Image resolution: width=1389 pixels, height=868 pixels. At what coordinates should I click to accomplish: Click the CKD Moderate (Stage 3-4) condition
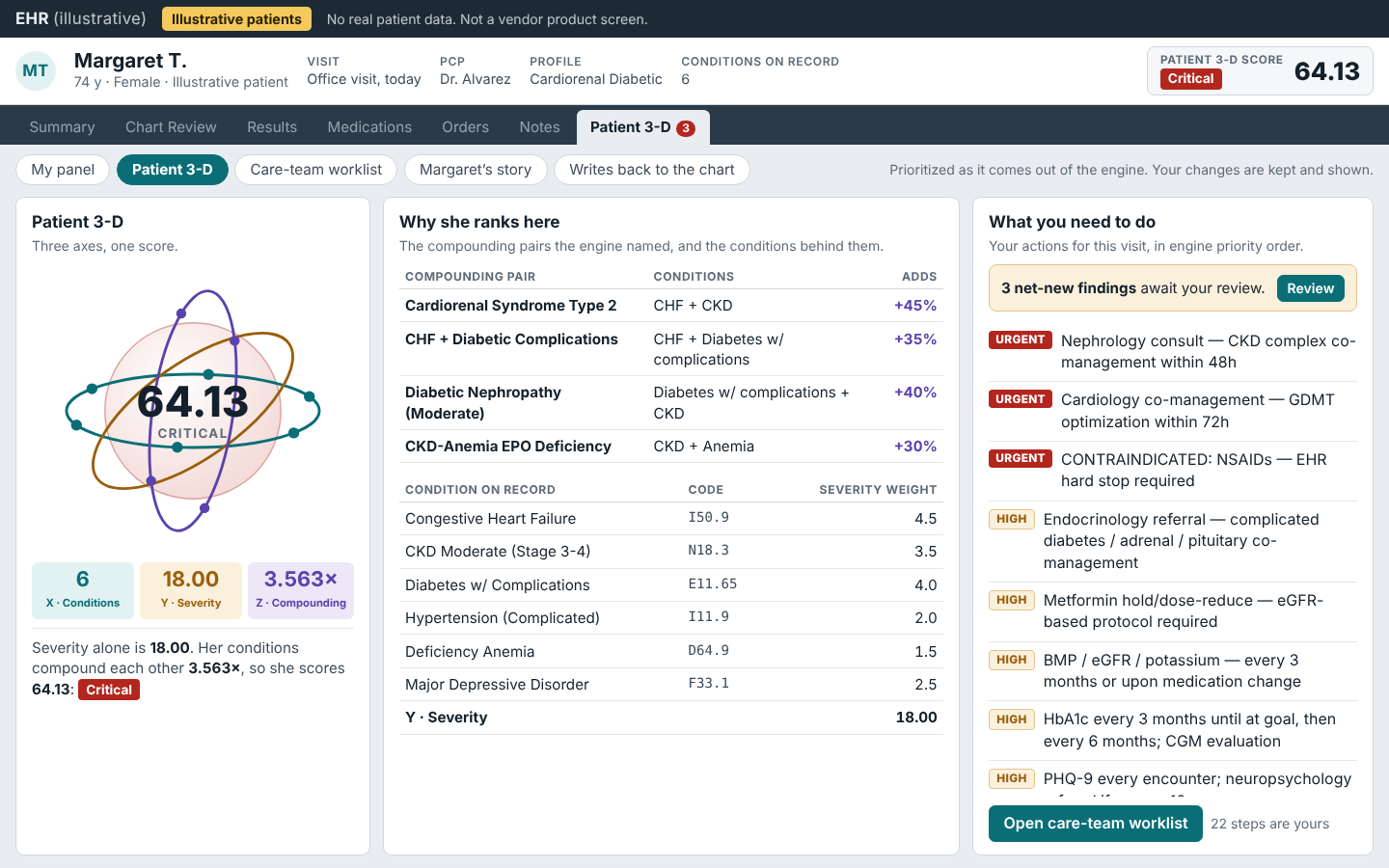click(x=671, y=552)
